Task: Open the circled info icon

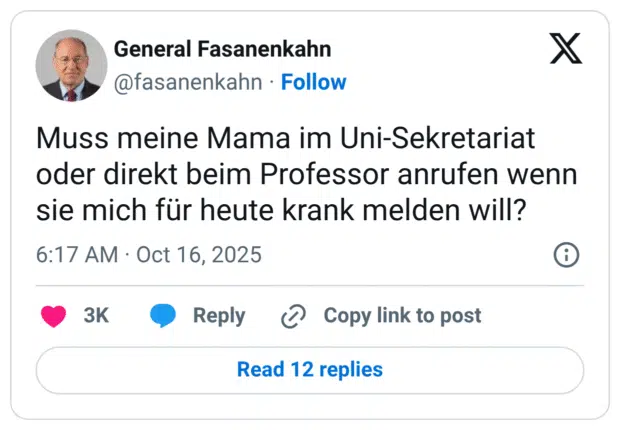Action: pos(566,255)
